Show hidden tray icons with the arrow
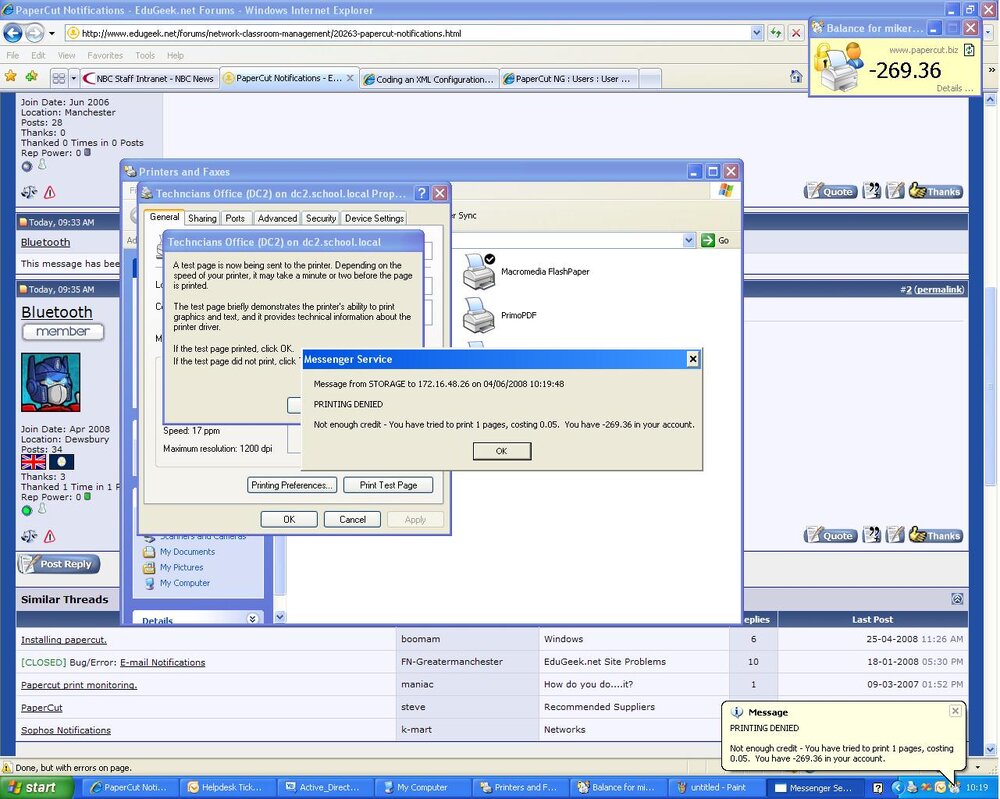 pos(897,788)
